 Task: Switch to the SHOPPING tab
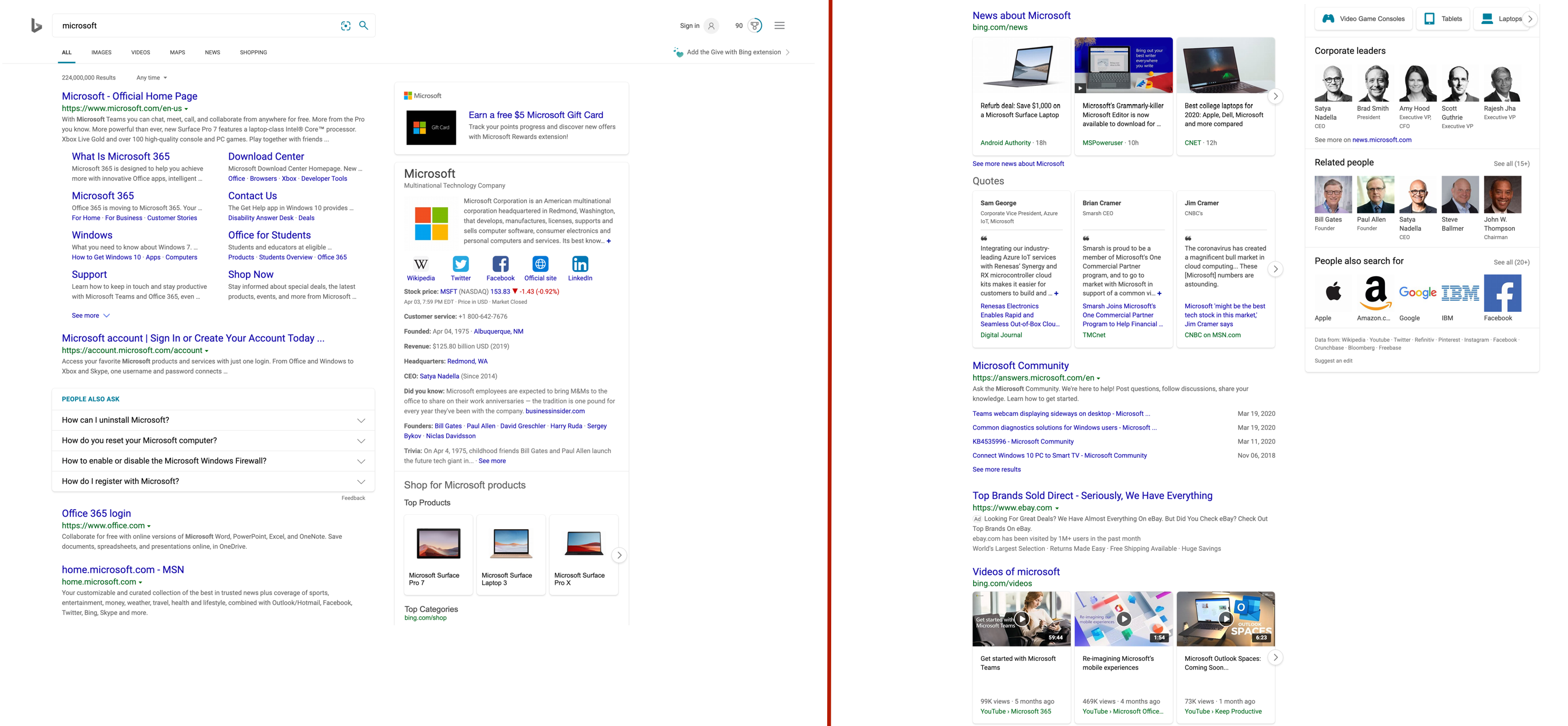click(x=253, y=52)
